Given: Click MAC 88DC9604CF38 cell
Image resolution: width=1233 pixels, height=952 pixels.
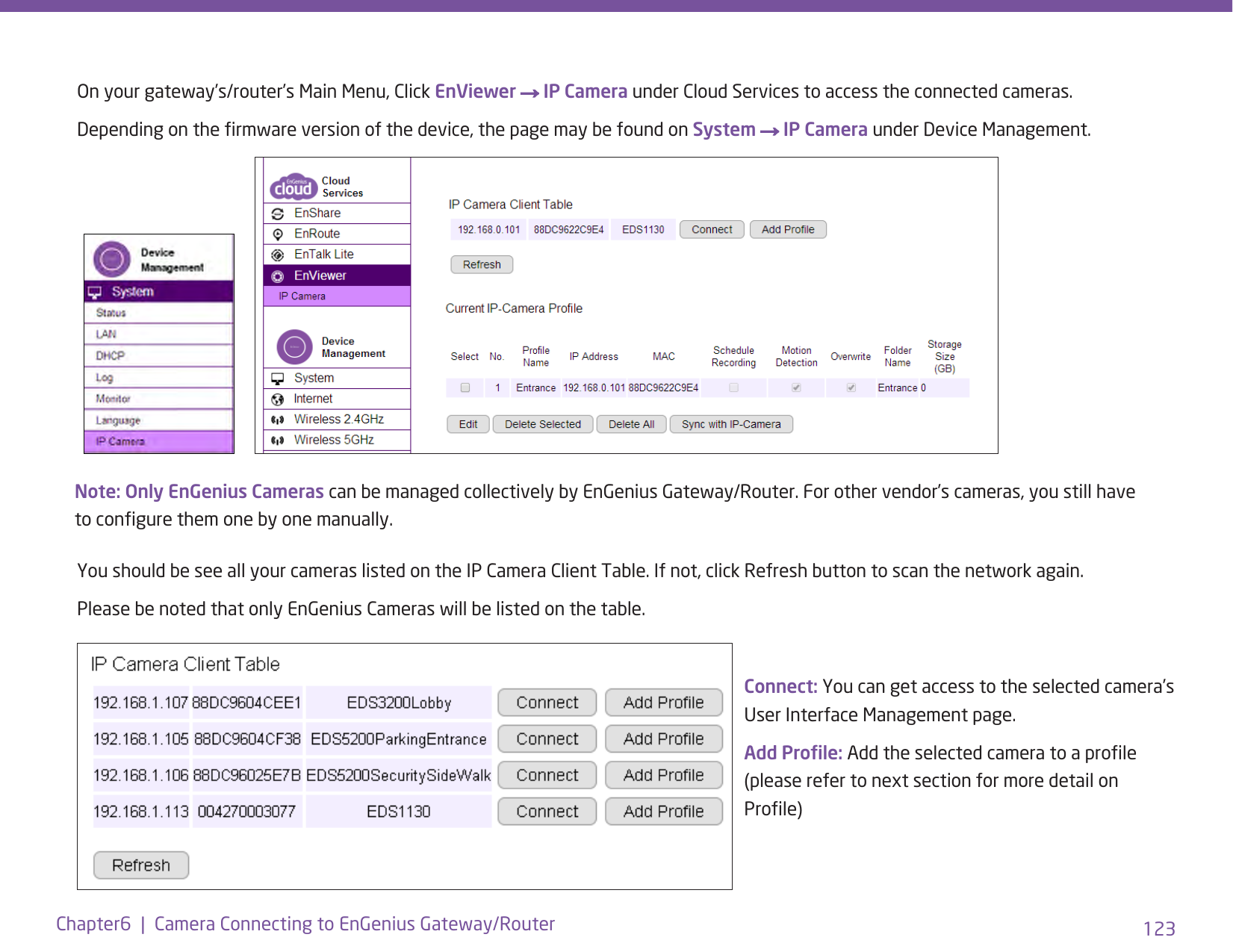Looking at the screenshot, I should click(x=247, y=739).
